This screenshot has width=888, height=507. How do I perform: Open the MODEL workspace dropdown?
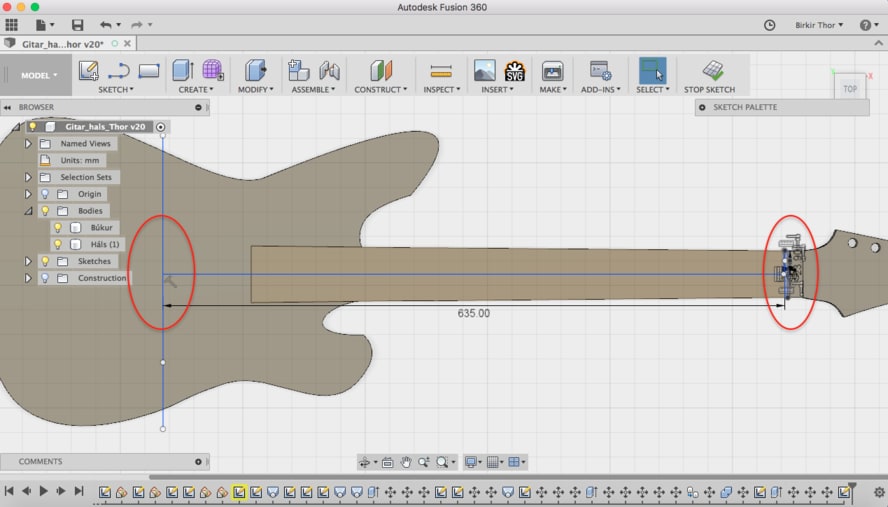[x=39, y=75]
